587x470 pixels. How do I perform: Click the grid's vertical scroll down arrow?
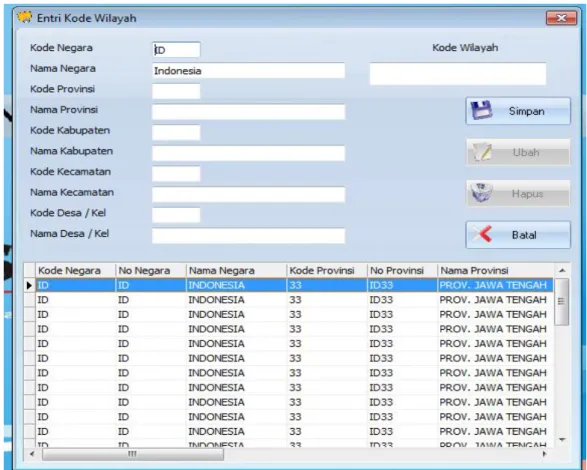pyautogui.click(x=562, y=440)
